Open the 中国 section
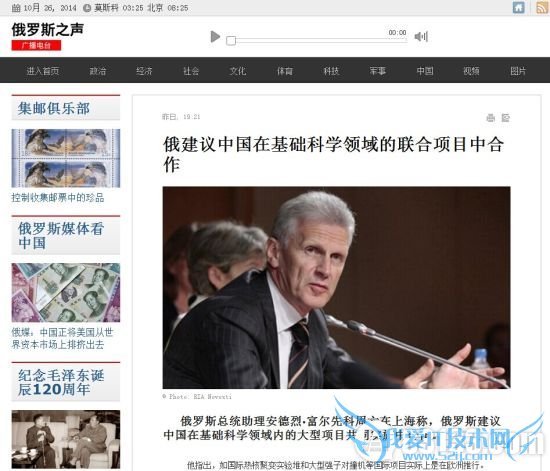The width and height of the screenshot is (550, 471). (x=425, y=71)
